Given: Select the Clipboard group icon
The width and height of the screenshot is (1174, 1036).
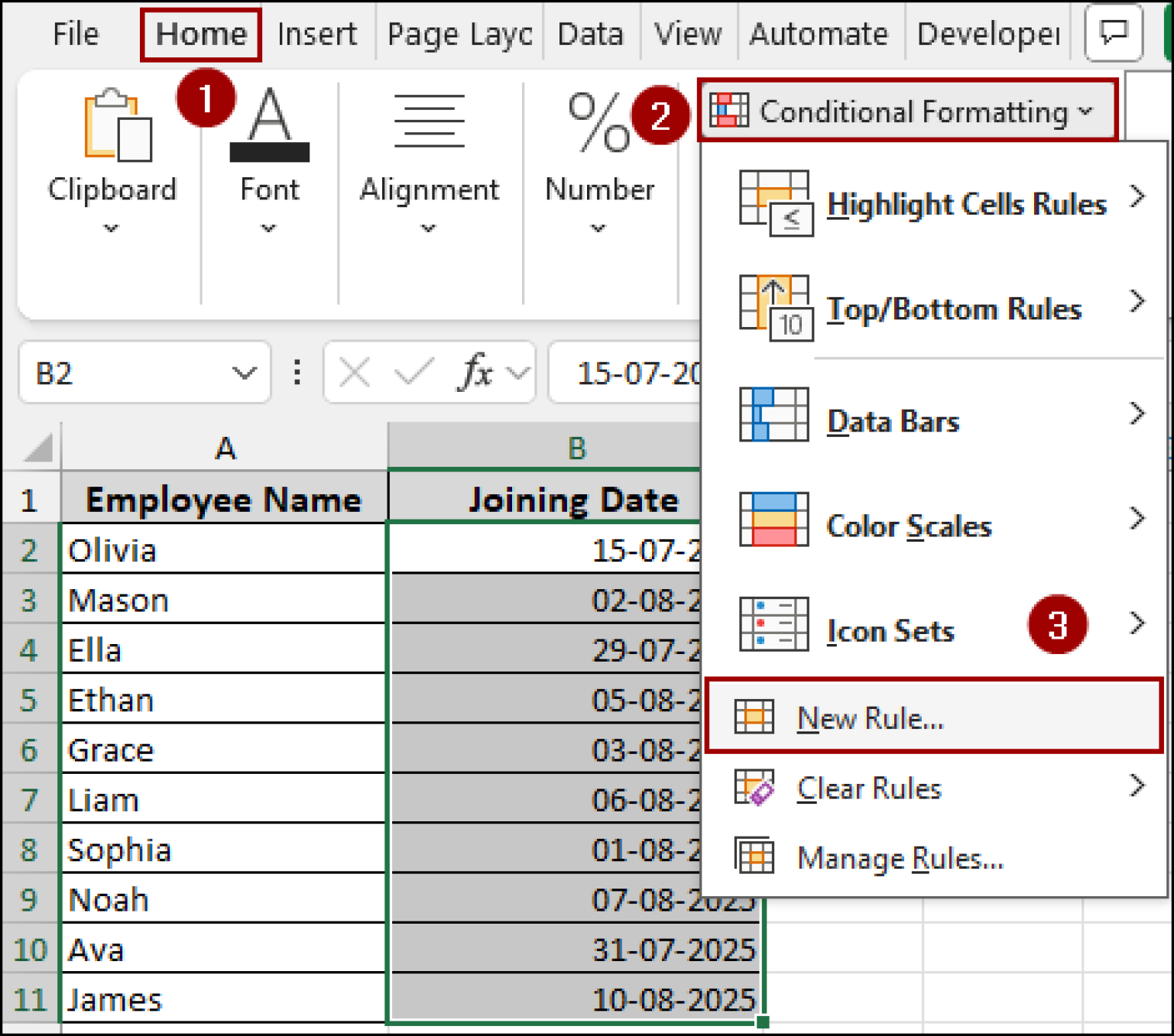Looking at the screenshot, I should coord(113,126).
